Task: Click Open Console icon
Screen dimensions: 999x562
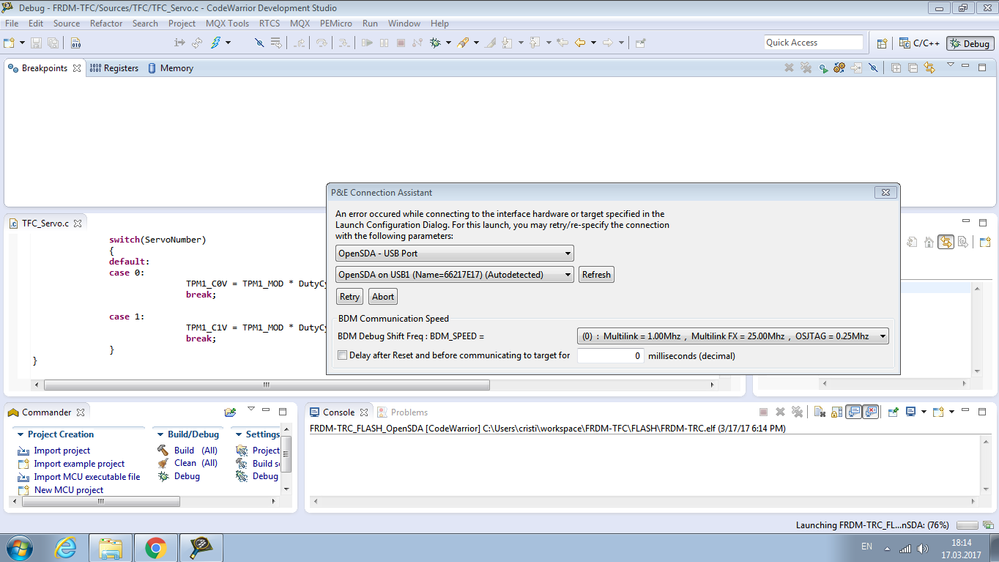Action: (938, 412)
